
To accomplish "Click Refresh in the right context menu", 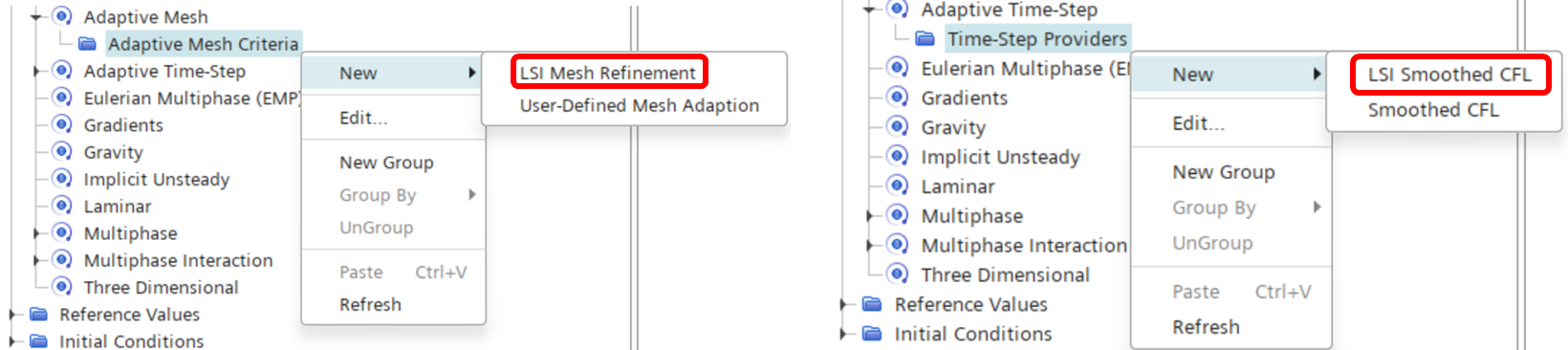I will tap(1206, 327).
